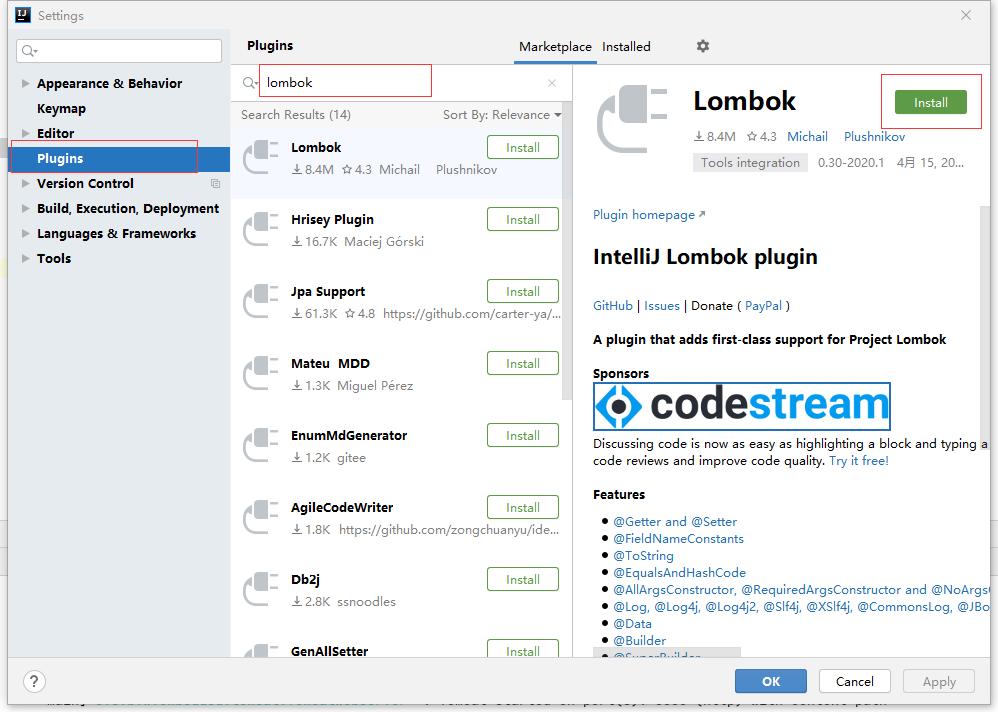Open the @EqualsAndHashCode feature link

(679, 573)
